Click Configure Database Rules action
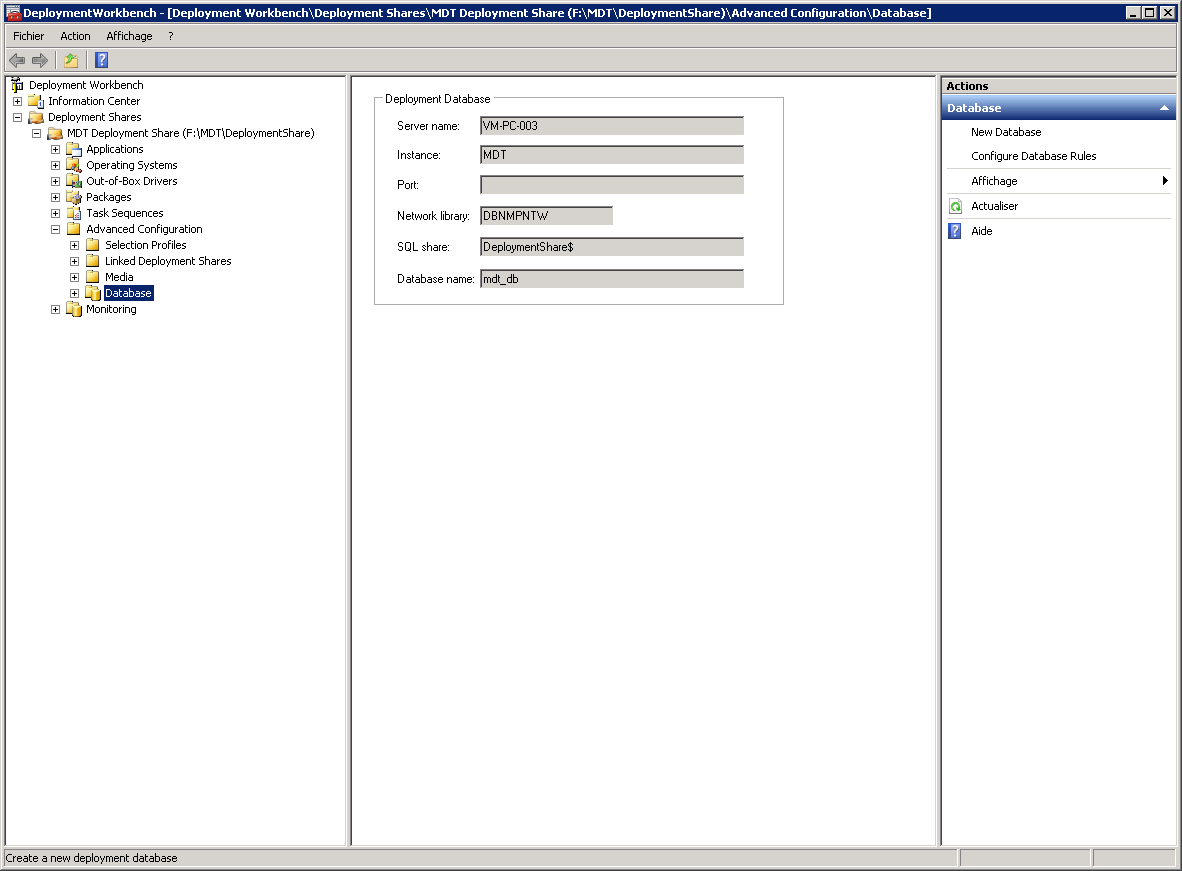Image resolution: width=1182 pixels, height=871 pixels. tap(1033, 156)
